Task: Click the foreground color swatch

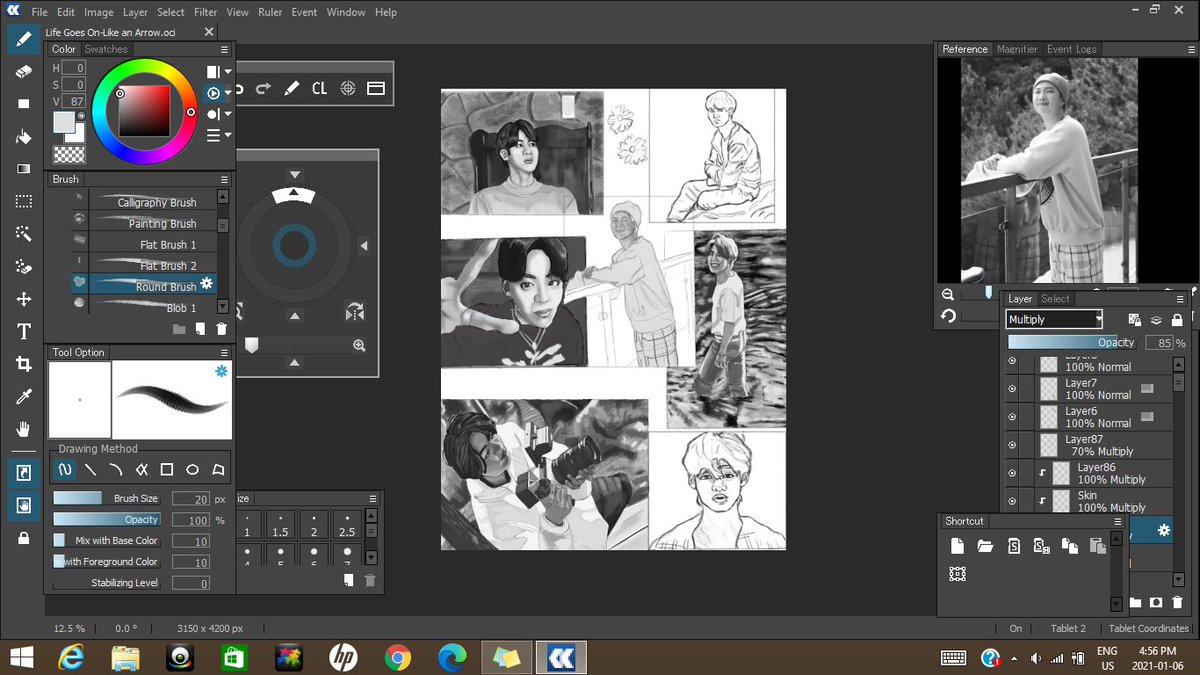Action: tap(63, 122)
